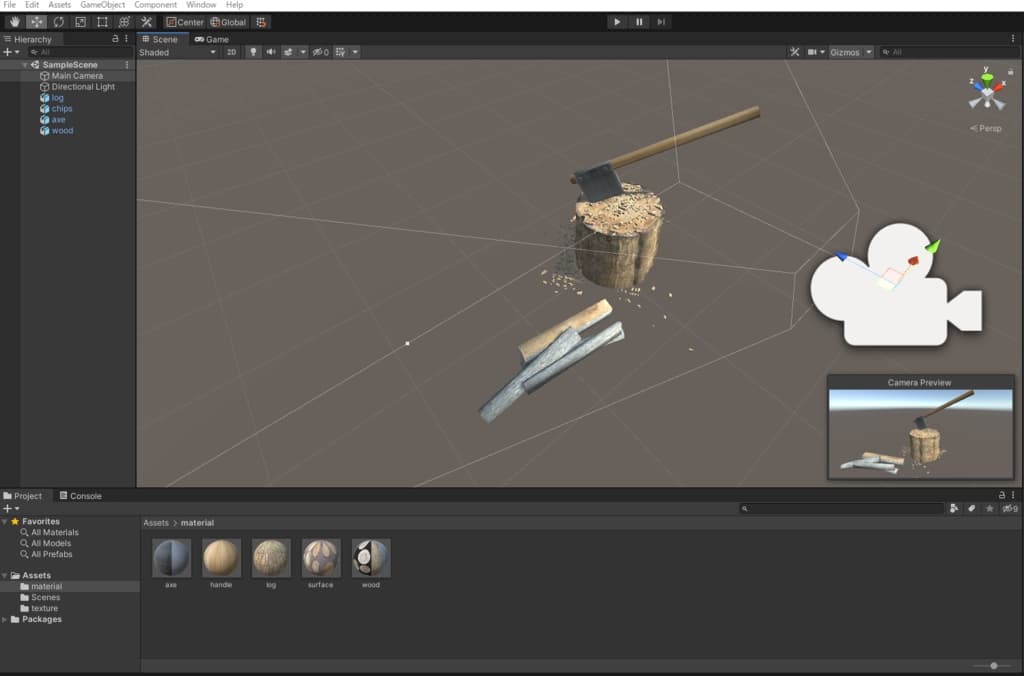
Task: Click the scene orientation gizmo
Action: [987, 92]
